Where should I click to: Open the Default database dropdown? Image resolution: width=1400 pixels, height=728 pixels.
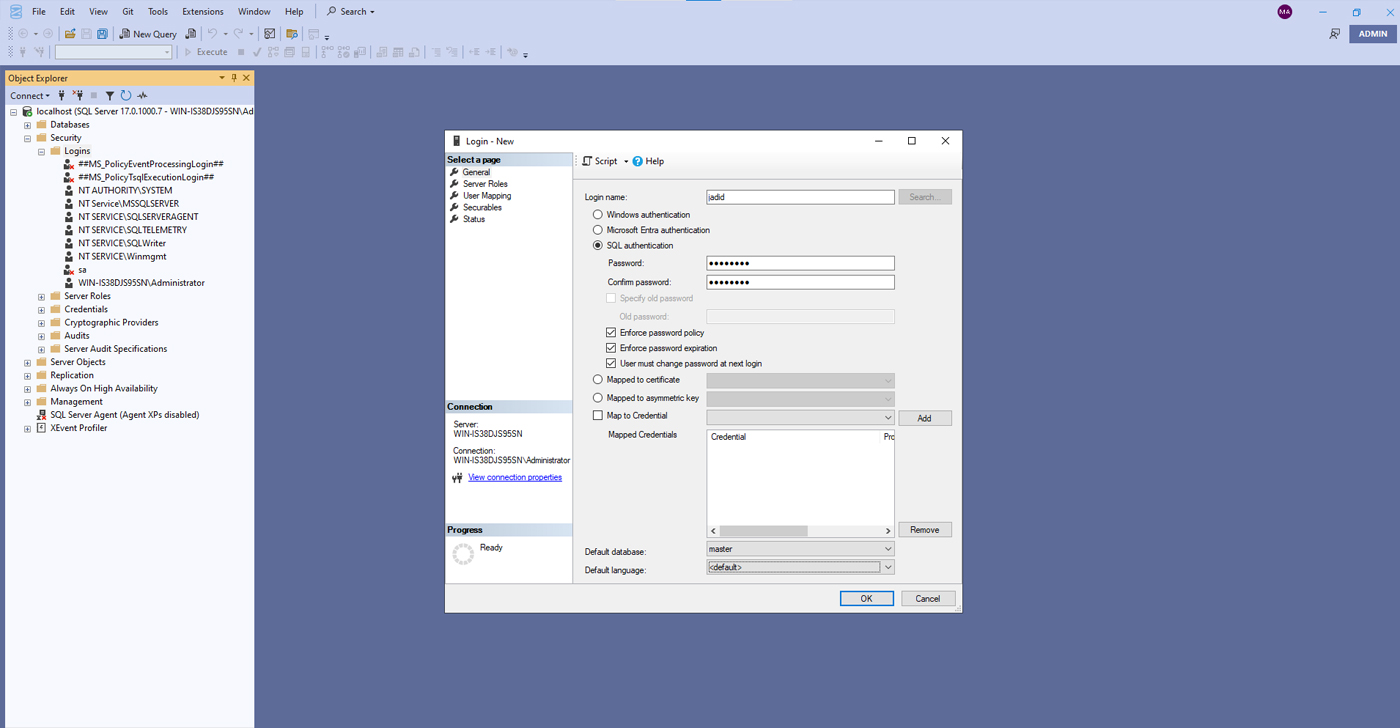pos(888,548)
